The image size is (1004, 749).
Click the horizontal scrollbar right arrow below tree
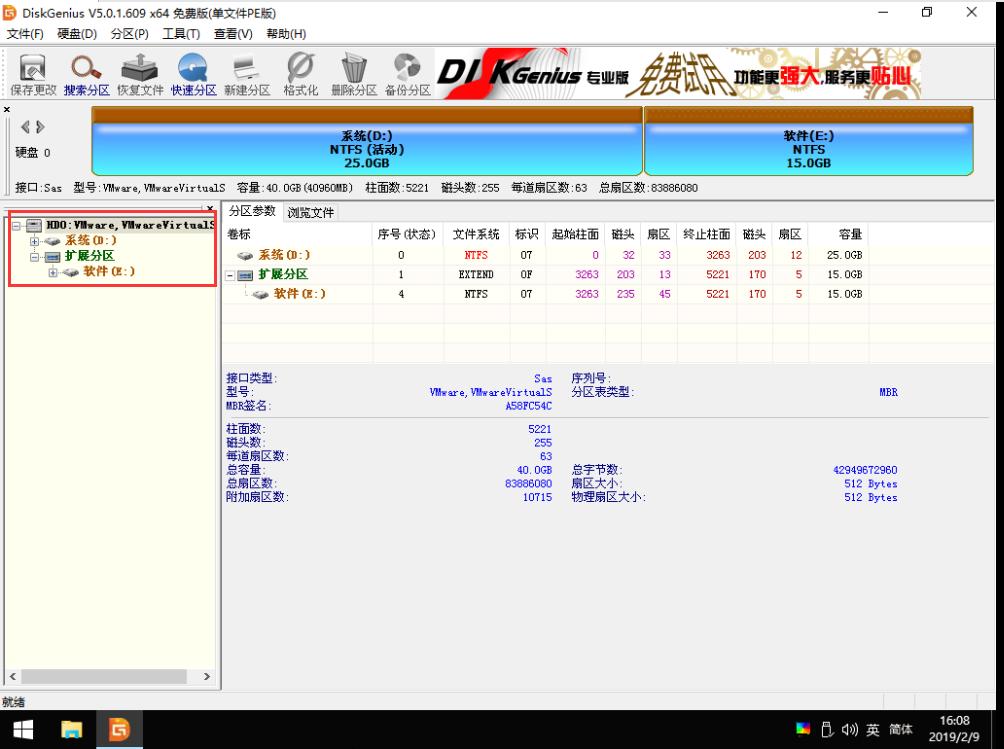[x=207, y=677]
